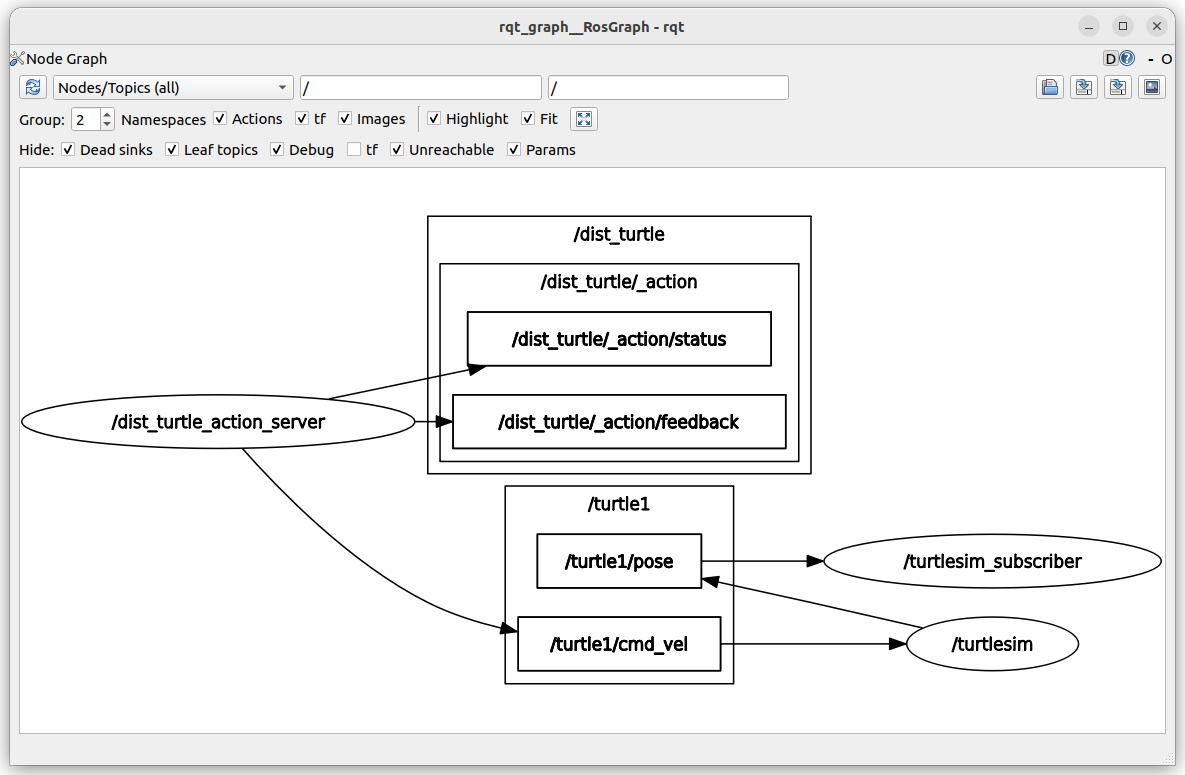This screenshot has height=775, width=1185.
Task: Select the /dist_turtle/_action/feedback topic
Action: (619, 421)
